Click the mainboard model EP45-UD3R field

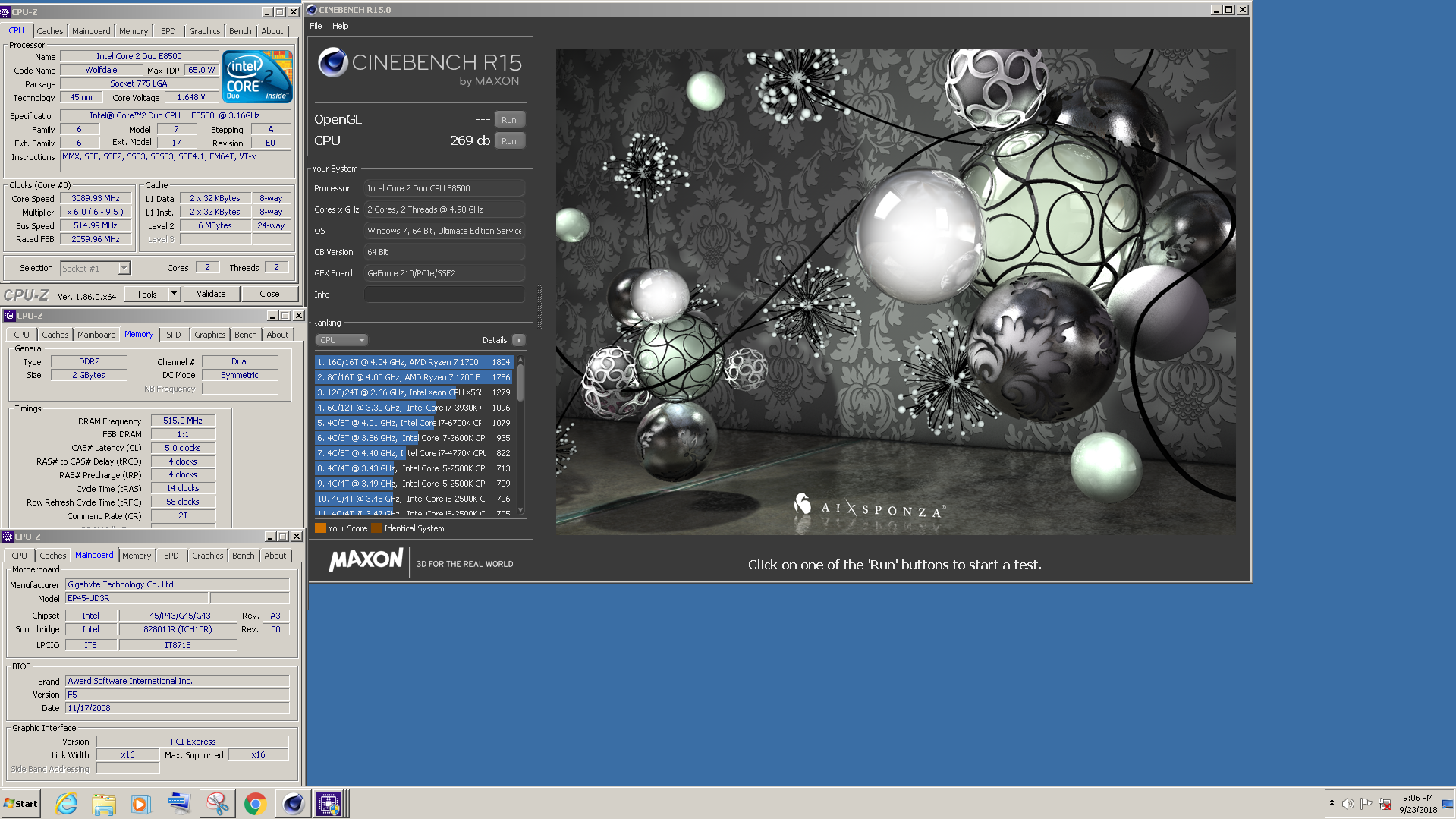coord(137,598)
